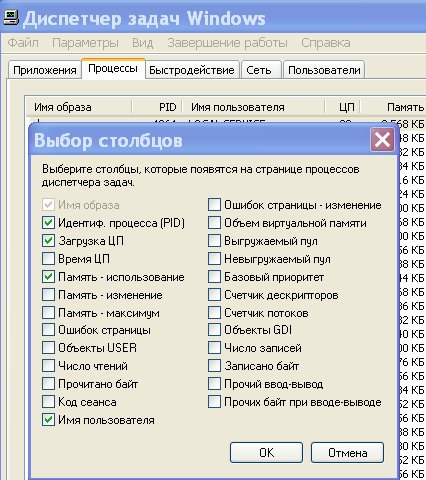Check Ошибок страницы - изменение checkbox
This screenshot has width=426, height=480.
tap(214, 205)
